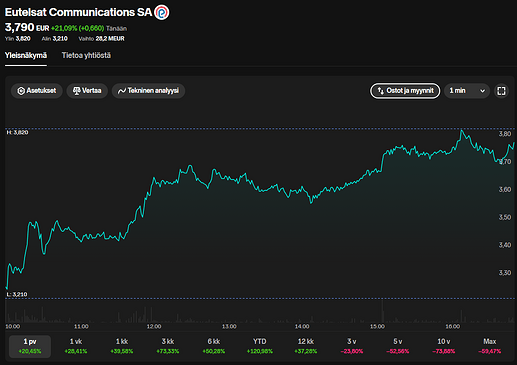Image resolution: width=517 pixels, height=365 pixels.
Task: Open Asetukset chart settings
Action: tap(37, 91)
